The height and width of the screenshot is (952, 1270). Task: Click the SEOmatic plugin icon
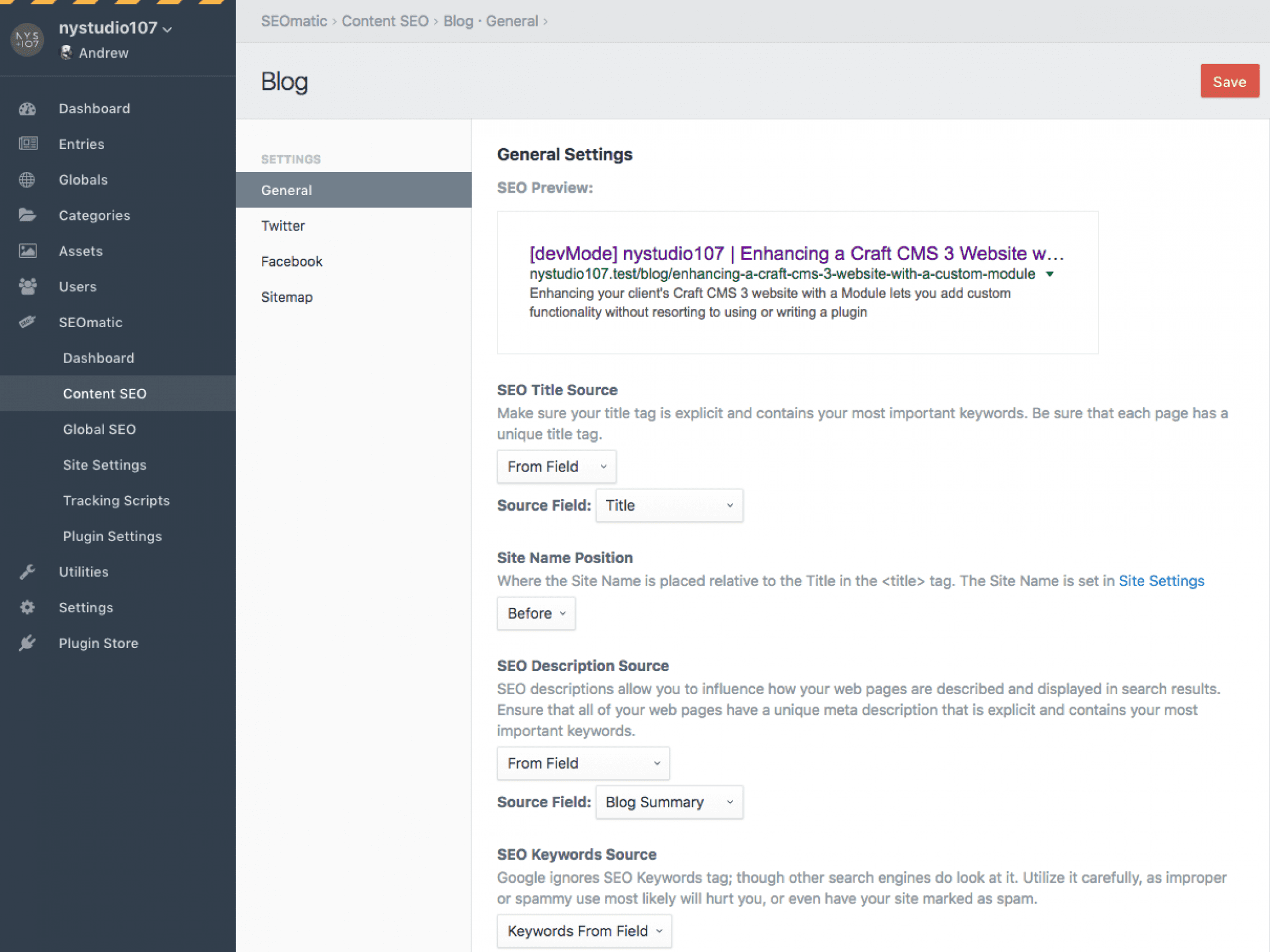27,322
